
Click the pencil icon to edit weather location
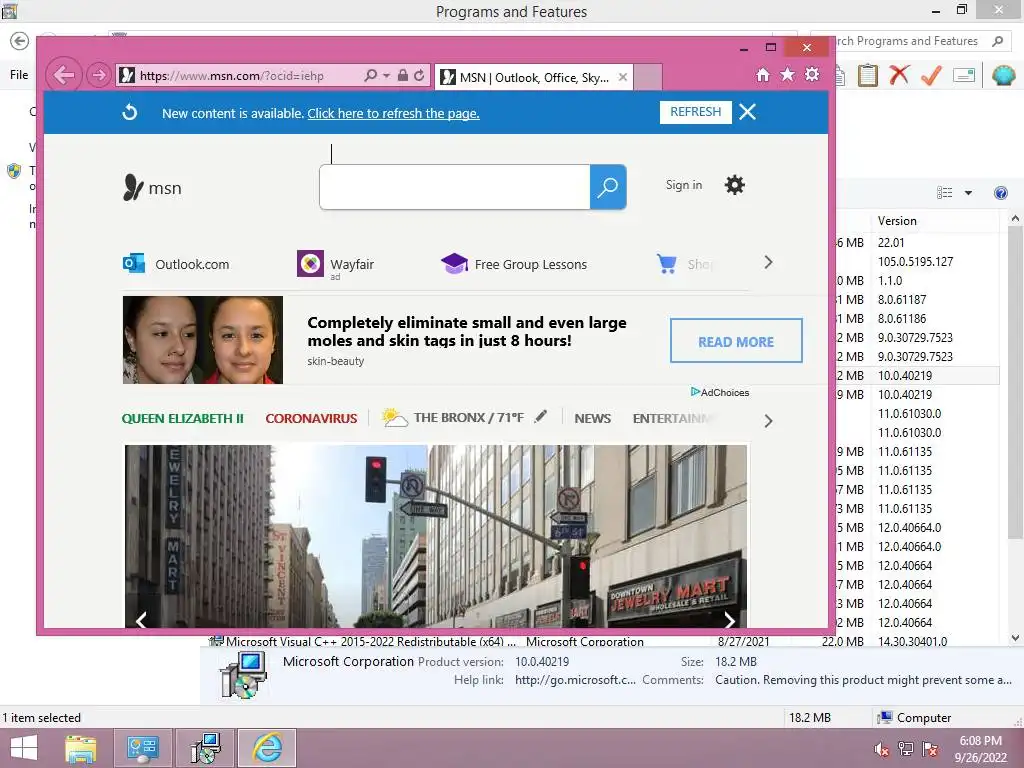coord(540,417)
